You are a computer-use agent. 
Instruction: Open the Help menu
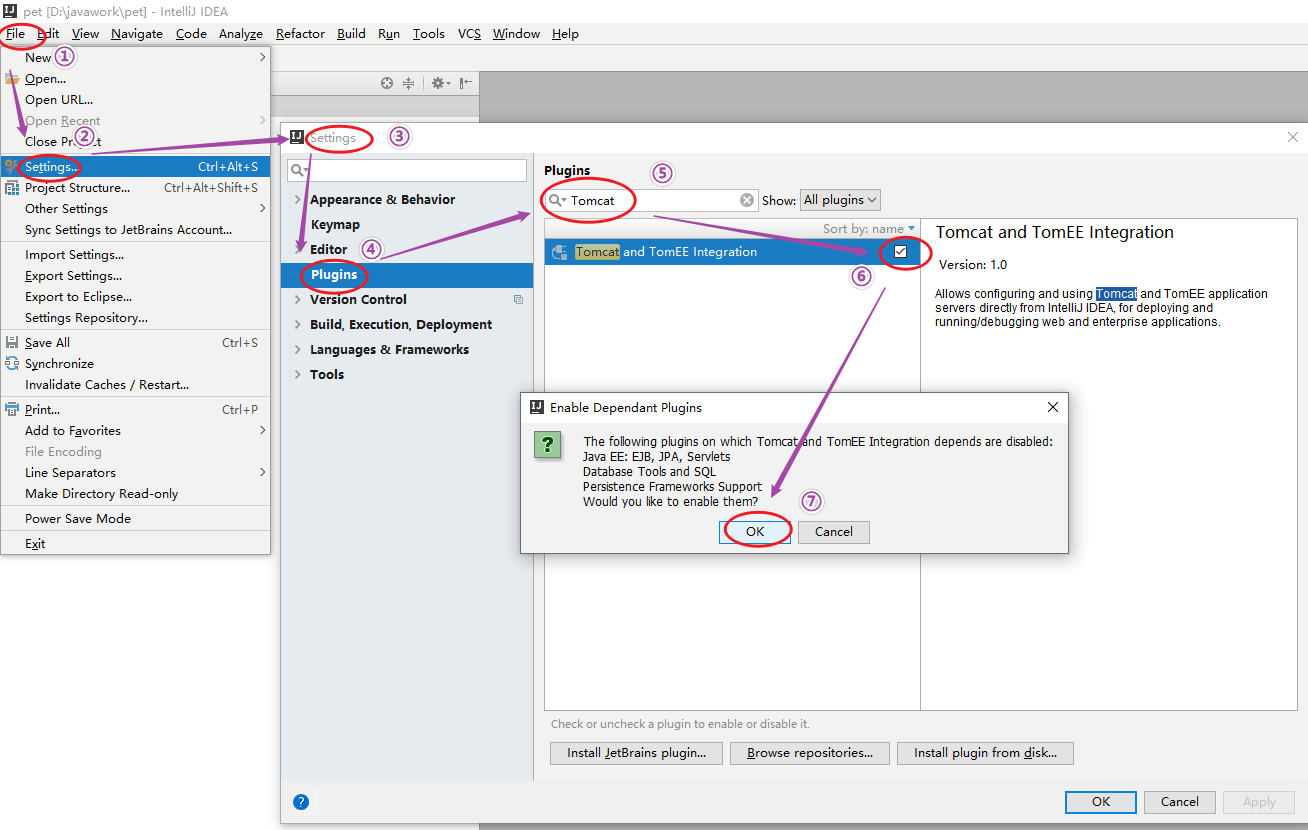coord(565,33)
